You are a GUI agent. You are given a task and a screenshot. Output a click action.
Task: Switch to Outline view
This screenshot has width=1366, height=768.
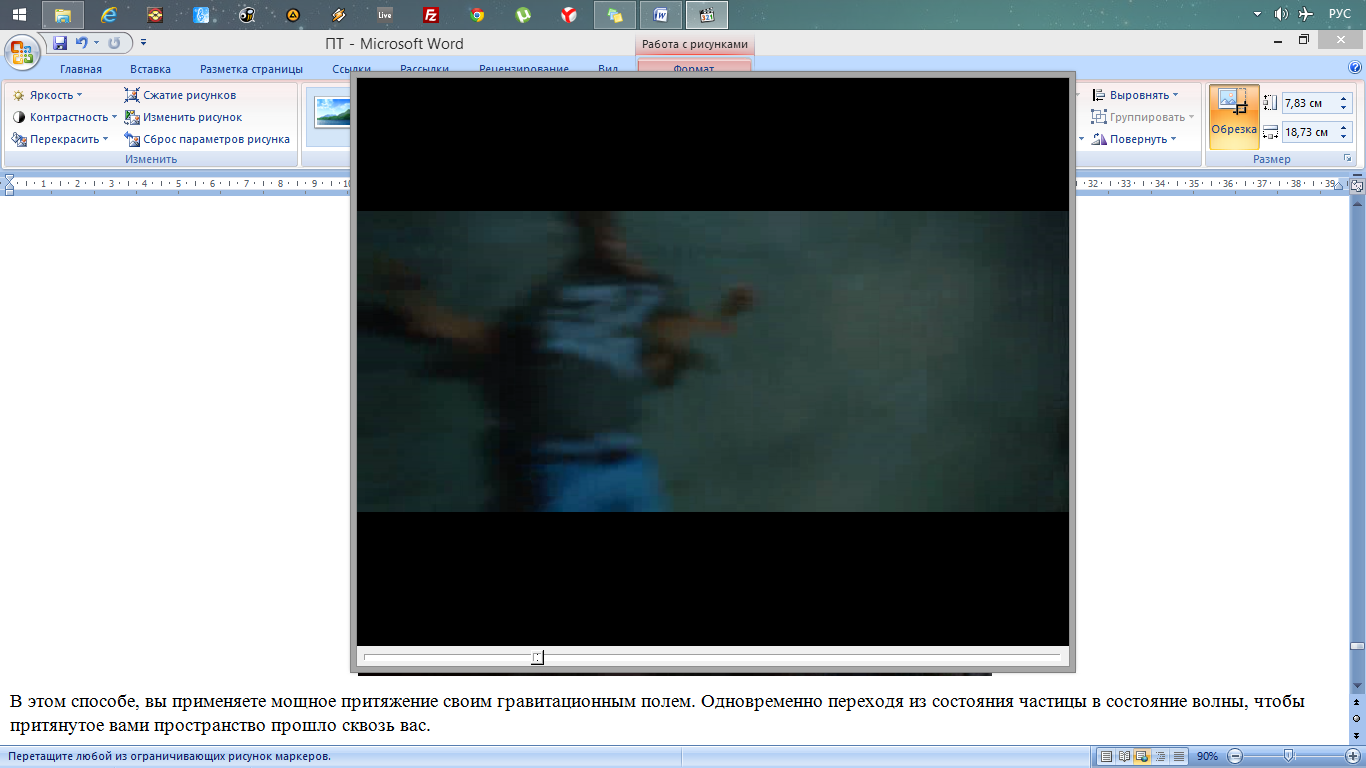tap(1160, 756)
